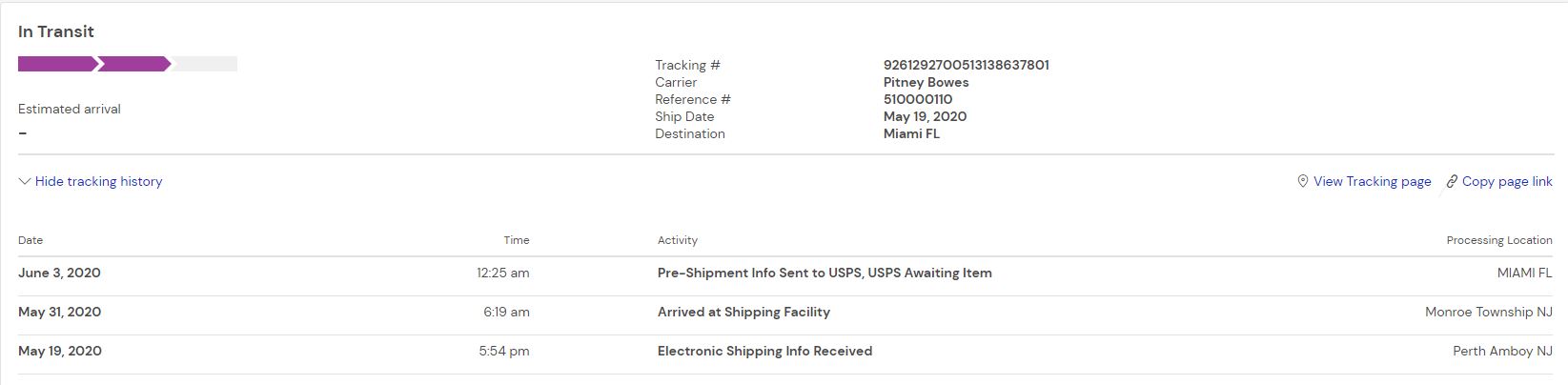Screen dimensions: 1568x385
Task: Click the Date column header
Action: [x=31, y=240]
